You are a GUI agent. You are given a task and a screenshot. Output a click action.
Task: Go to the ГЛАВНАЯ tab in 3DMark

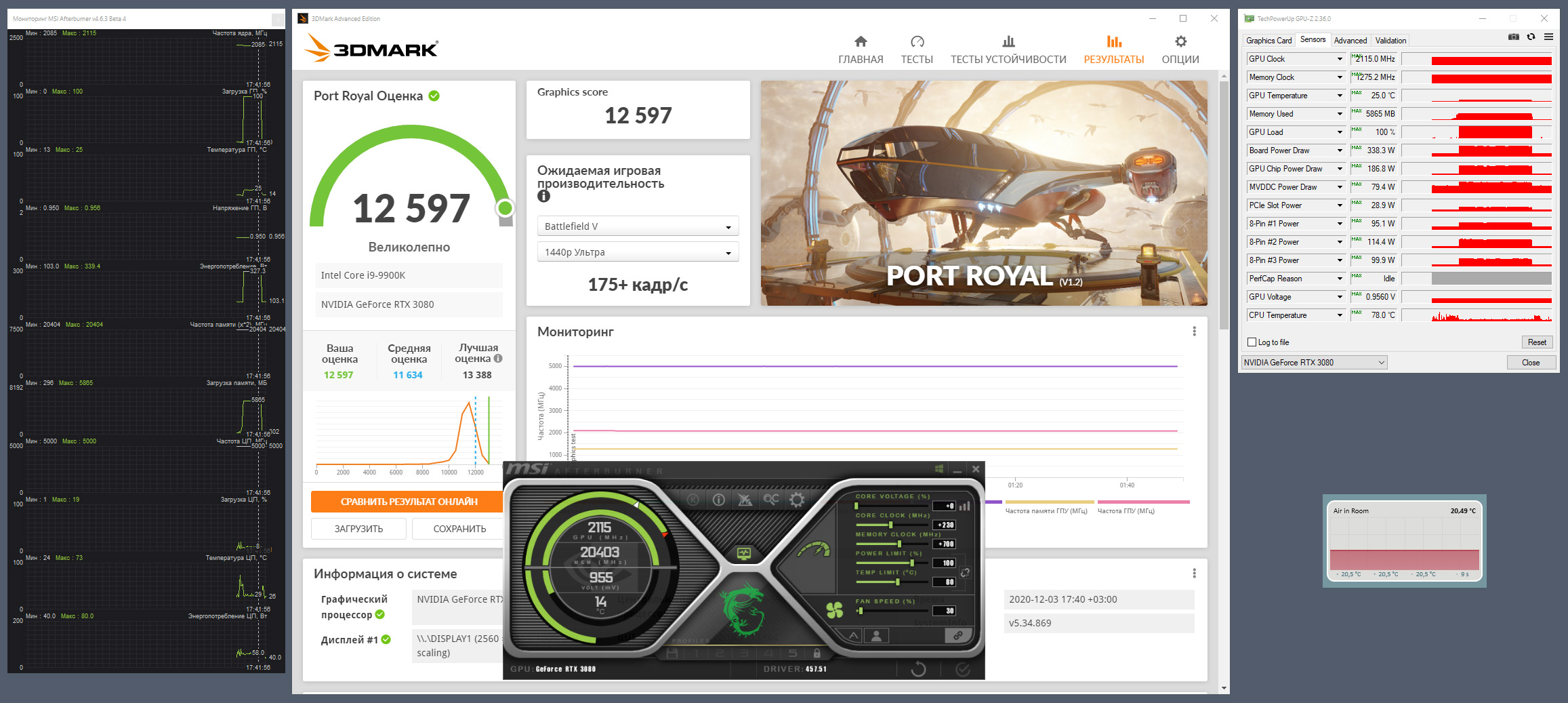861,50
